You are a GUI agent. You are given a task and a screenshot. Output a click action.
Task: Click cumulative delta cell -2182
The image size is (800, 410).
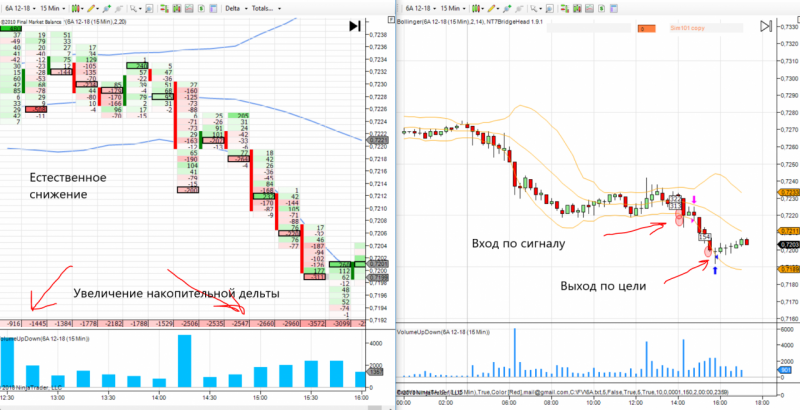[x=112, y=324]
